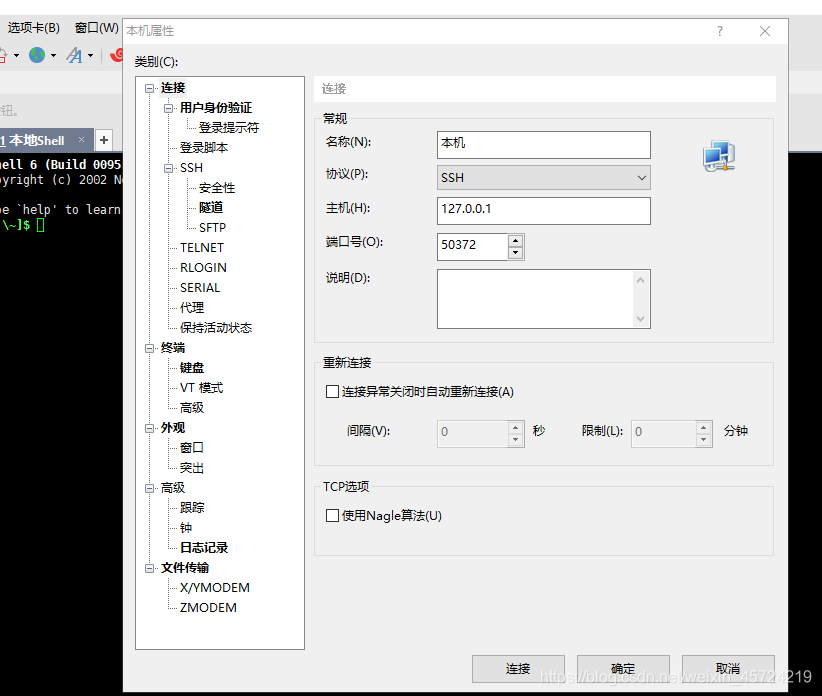Select 登录脚本 in category tree
This screenshot has height=696, width=822.
(204, 148)
